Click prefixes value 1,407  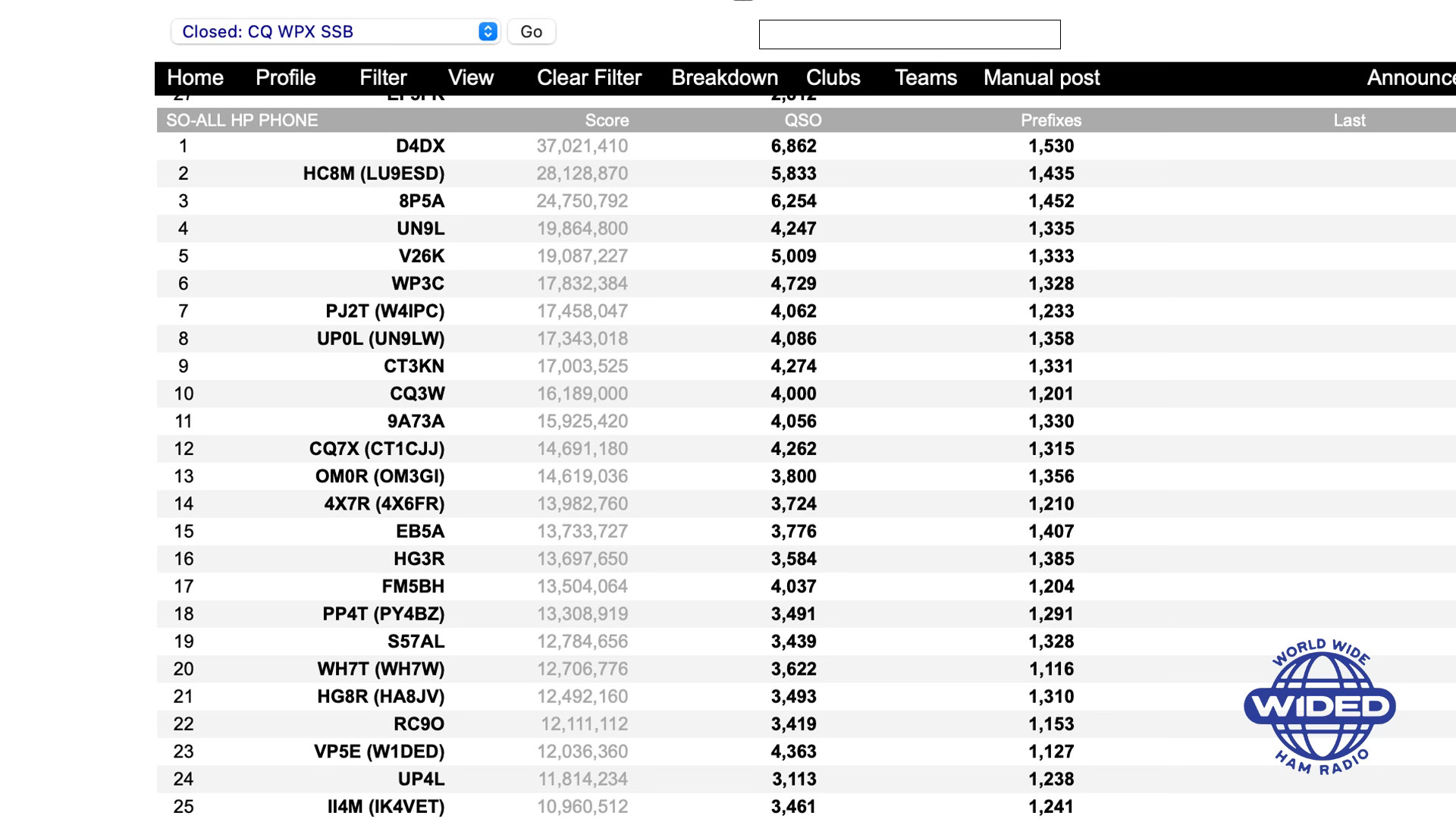click(1051, 531)
